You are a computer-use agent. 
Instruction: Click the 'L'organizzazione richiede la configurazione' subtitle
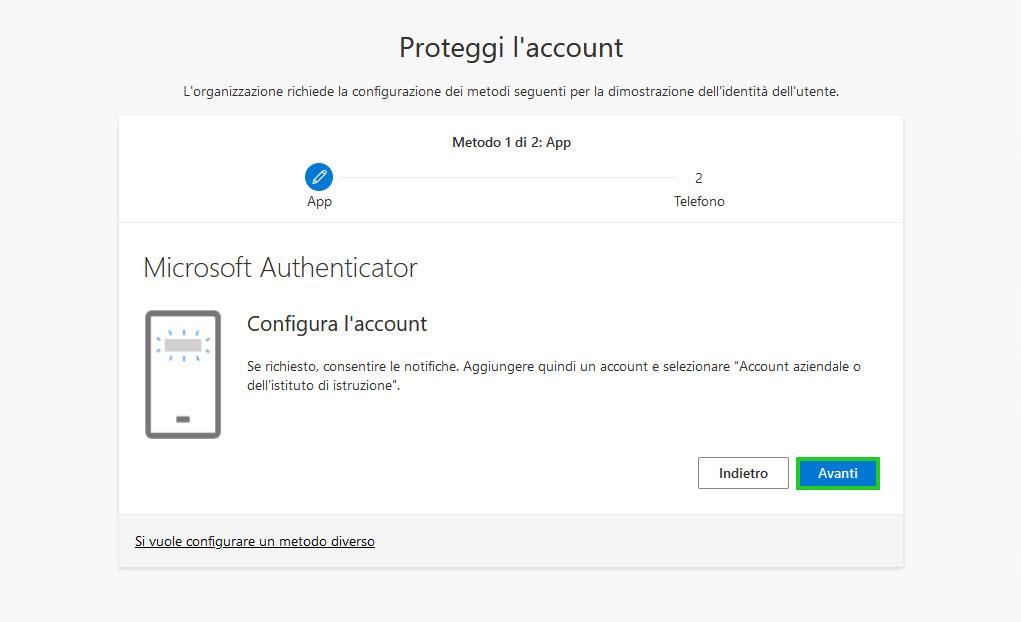(511, 92)
